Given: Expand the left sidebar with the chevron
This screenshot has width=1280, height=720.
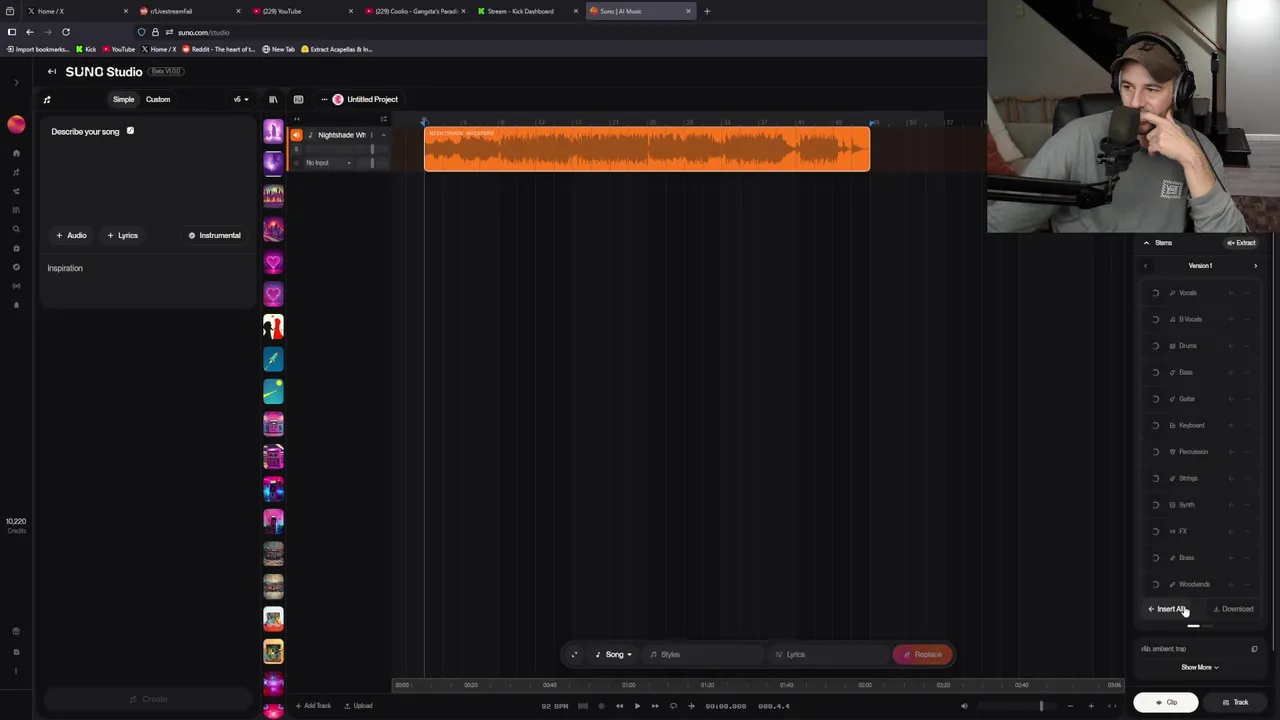Looking at the screenshot, I should 16,82.
